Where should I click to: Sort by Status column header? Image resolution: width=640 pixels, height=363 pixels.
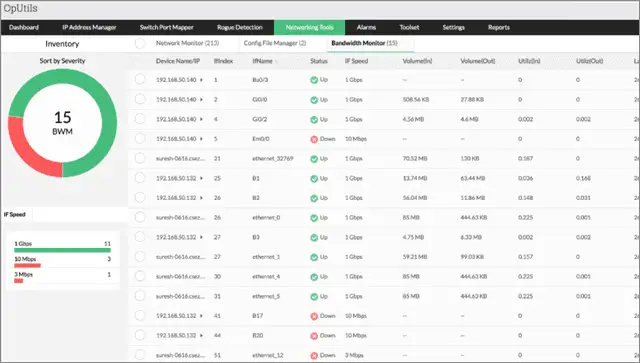[319, 61]
